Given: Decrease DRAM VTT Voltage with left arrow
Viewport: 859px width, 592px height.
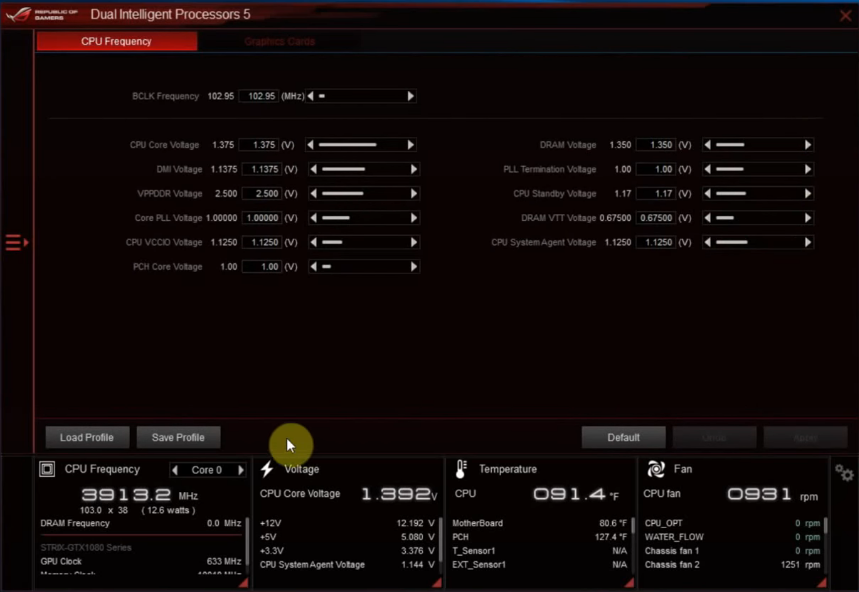Looking at the screenshot, I should [707, 218].
